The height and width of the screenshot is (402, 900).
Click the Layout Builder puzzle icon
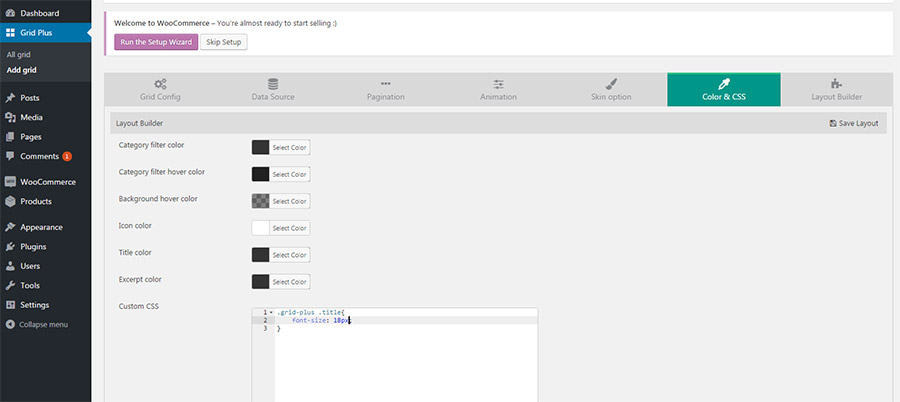[836, 84]
